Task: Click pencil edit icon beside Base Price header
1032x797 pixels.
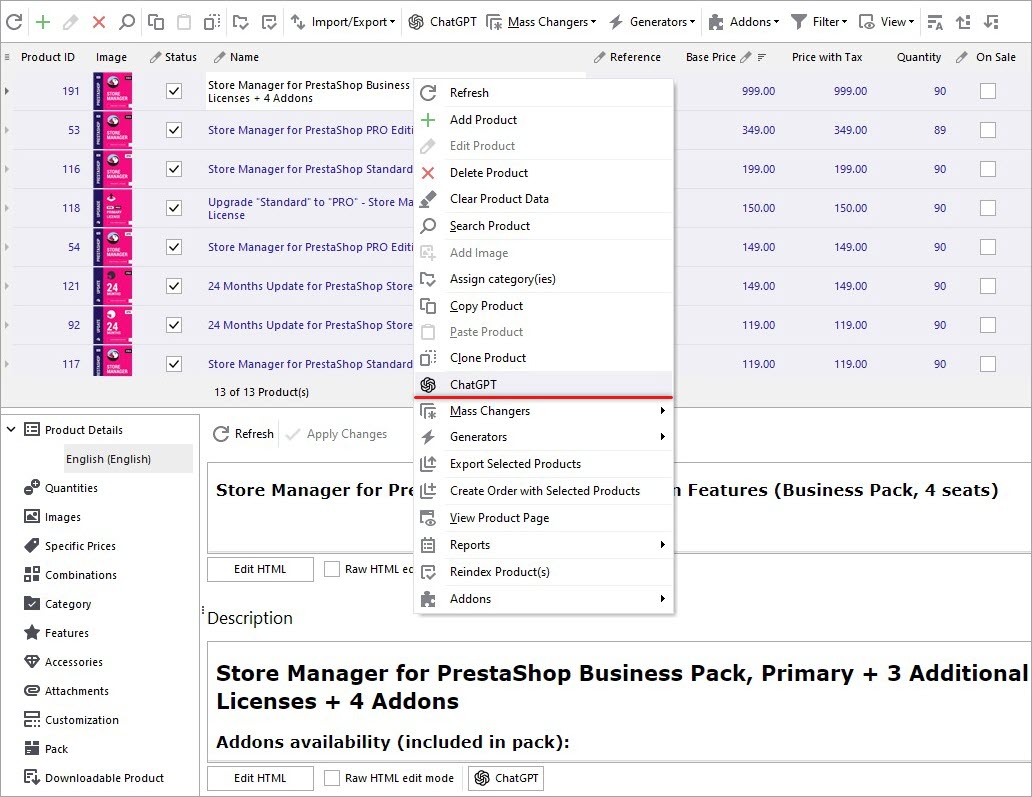Action: (x=746, y=57)
